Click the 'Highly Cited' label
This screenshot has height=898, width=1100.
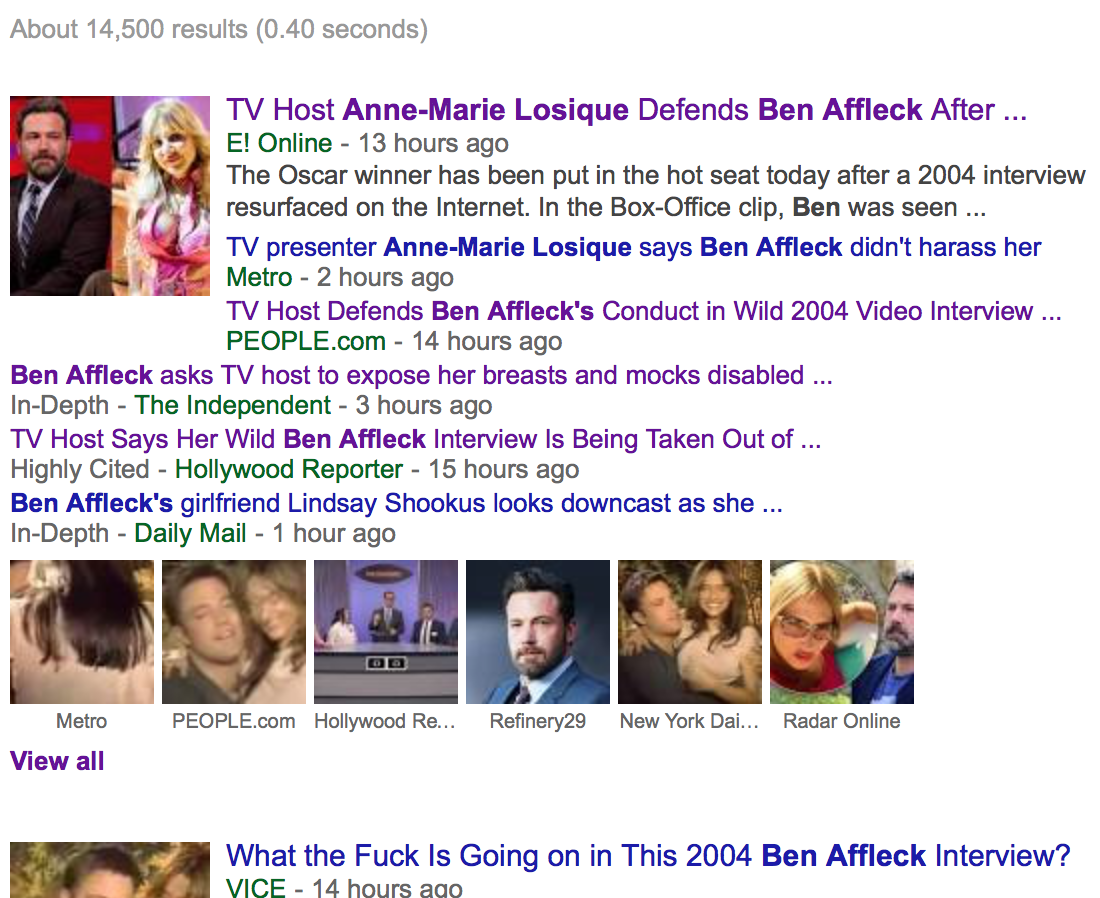coord(80,469)
